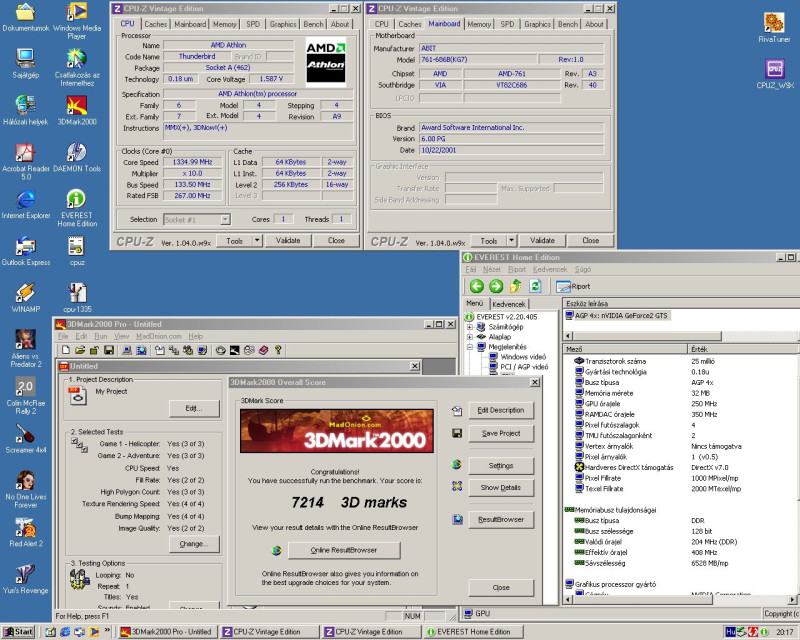This screenshot has width=800, height=640.
Task: Expand the quick launch chevron on taskbar
Action: tap(107, 631)
